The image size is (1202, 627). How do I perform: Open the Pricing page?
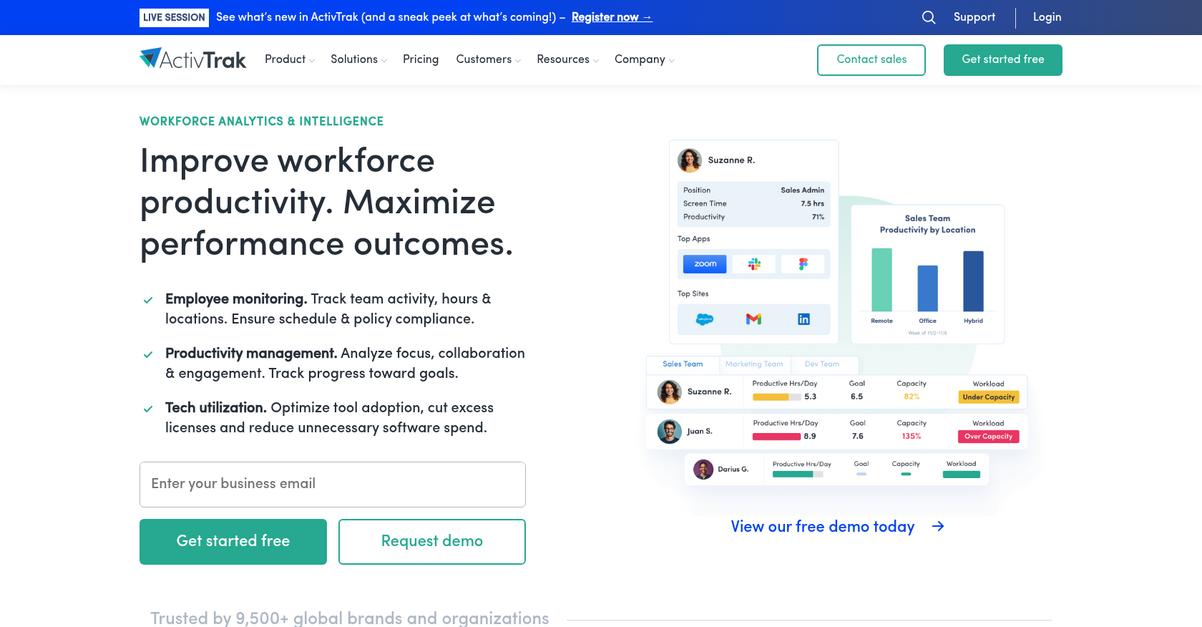tap(421, 60)
